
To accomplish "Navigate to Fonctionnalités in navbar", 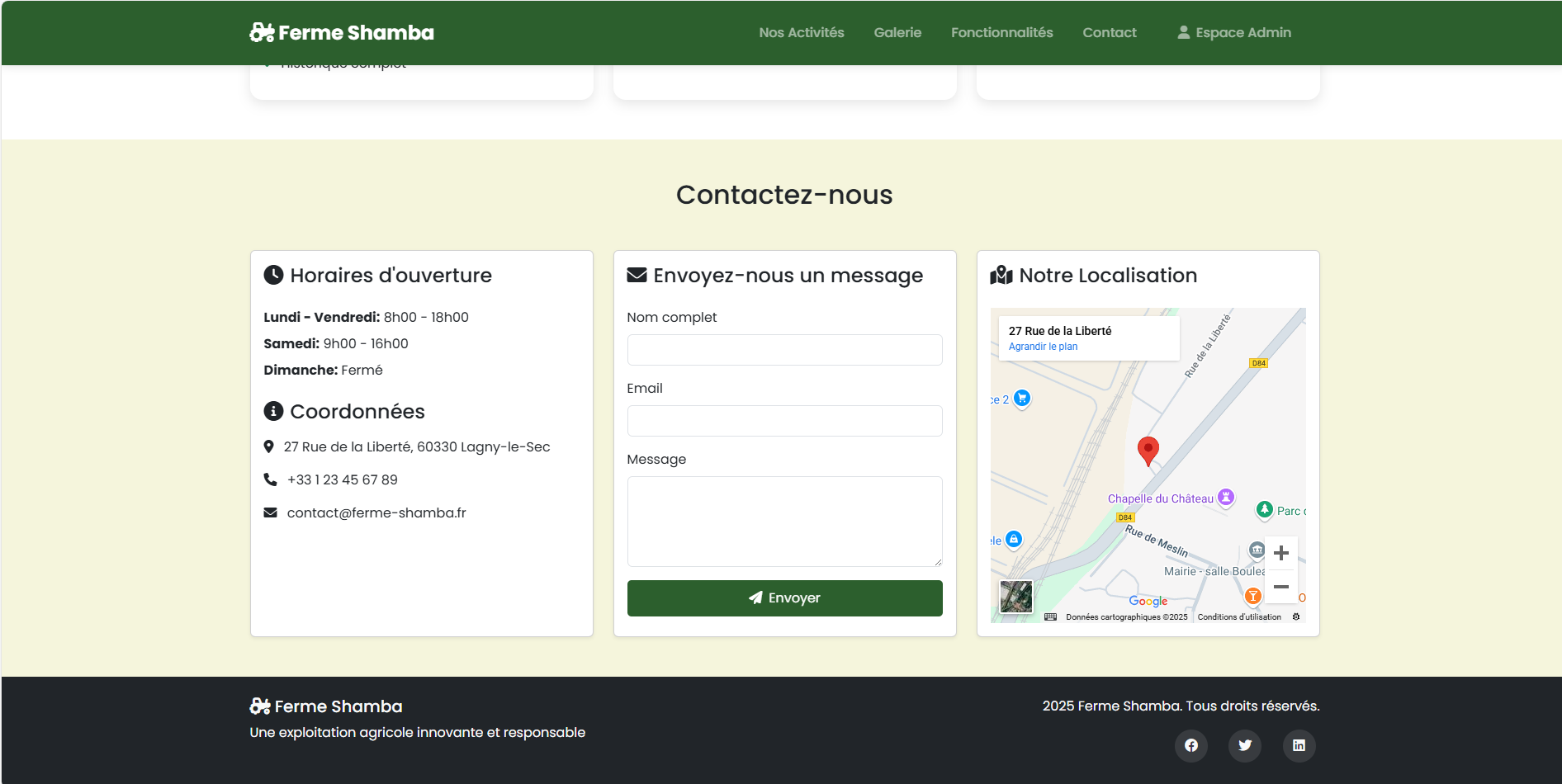I will 1001,32.
